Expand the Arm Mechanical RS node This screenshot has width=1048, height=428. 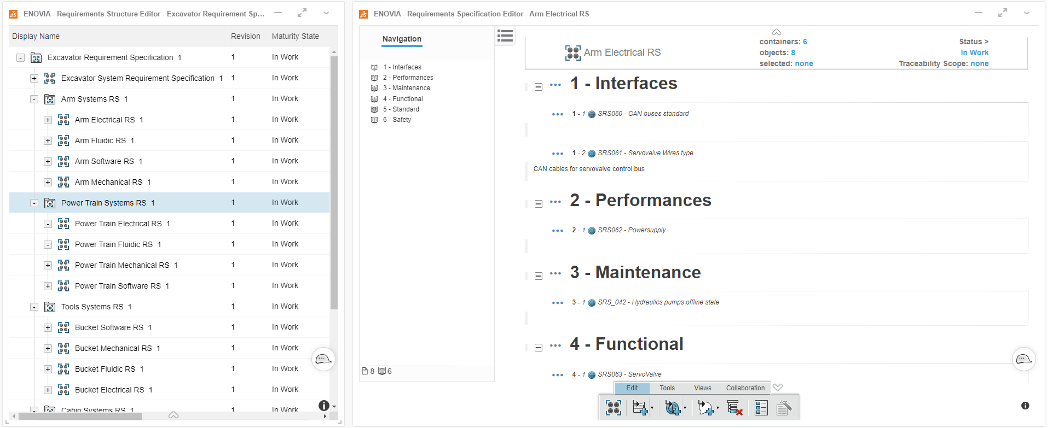[x=47, y=182]
